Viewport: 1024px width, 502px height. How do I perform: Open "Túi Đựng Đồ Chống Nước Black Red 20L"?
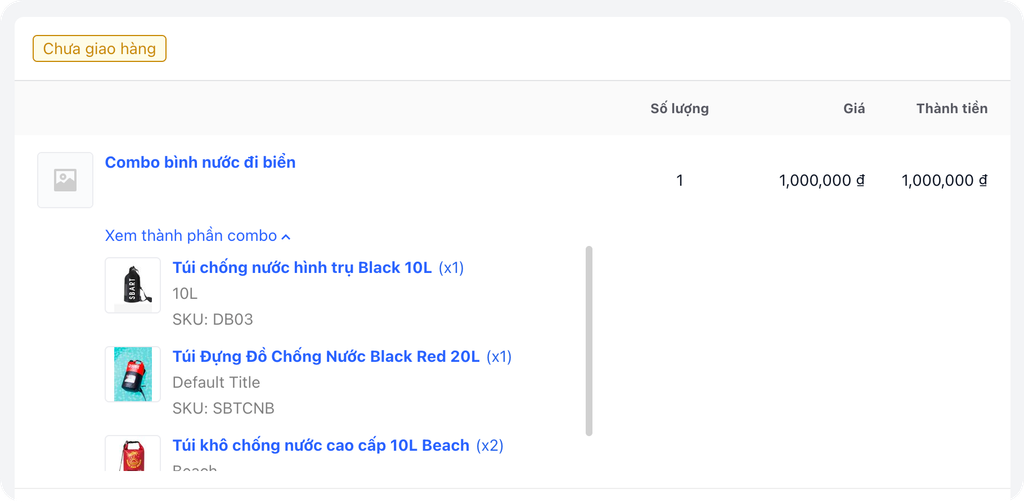[326, 356]
